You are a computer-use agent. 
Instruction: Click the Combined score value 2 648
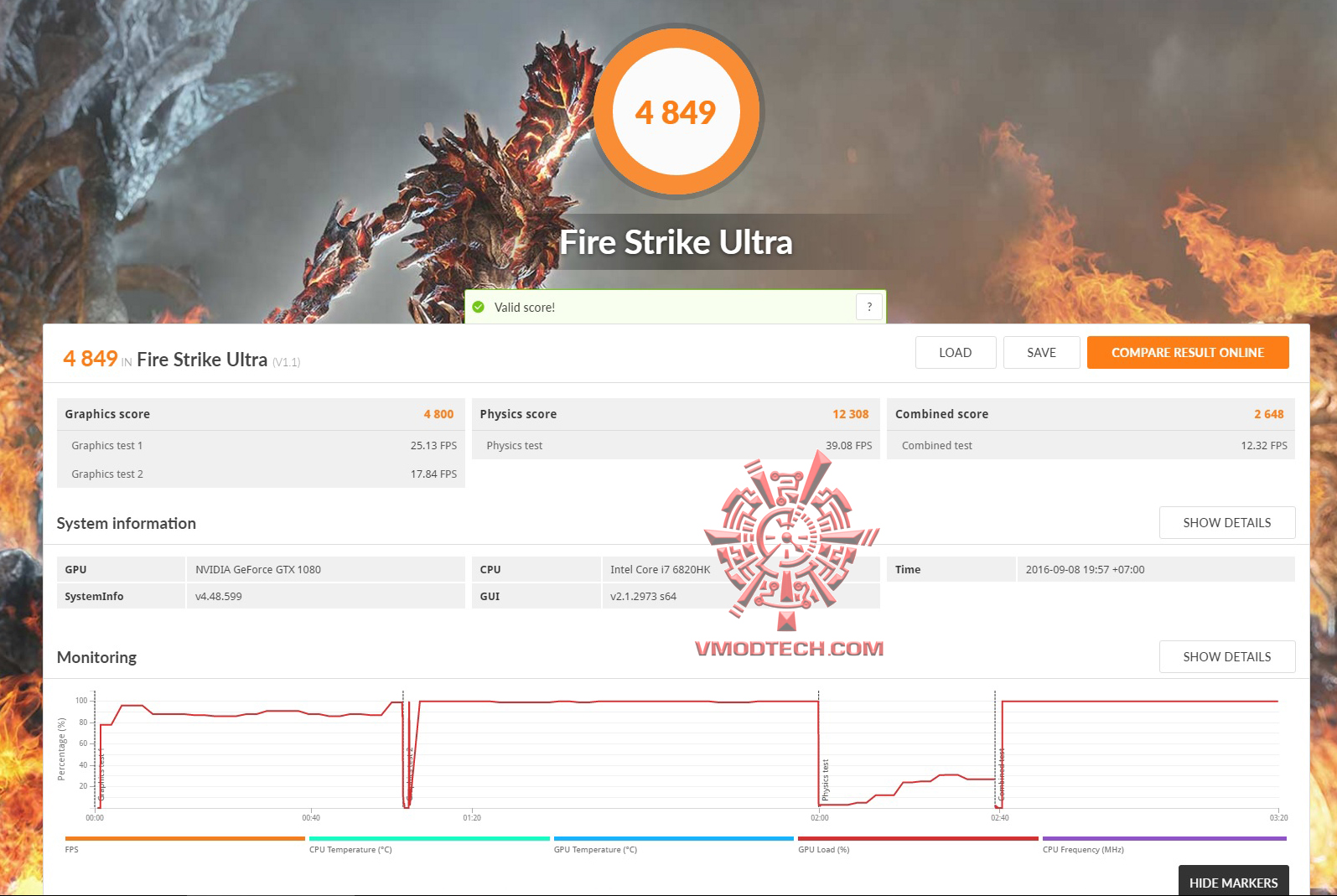pyautogui.click(x=1269, y=414)
